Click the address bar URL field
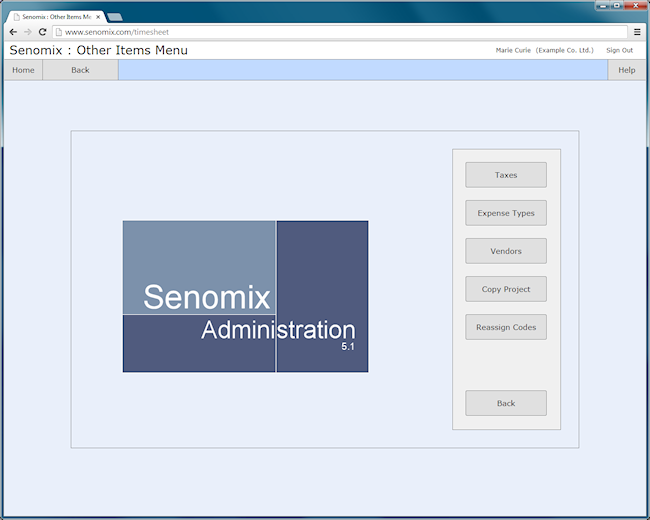This screenshot has height=520, width=650. click(x=340, y=32)
